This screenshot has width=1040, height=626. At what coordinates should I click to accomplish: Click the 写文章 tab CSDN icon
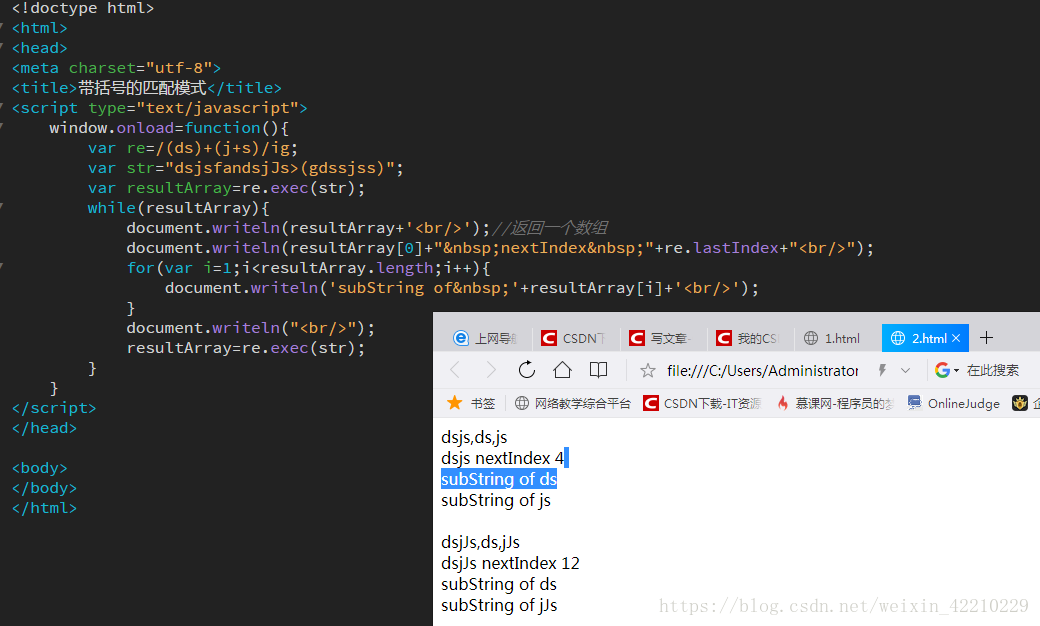click(x=637, y=338)
